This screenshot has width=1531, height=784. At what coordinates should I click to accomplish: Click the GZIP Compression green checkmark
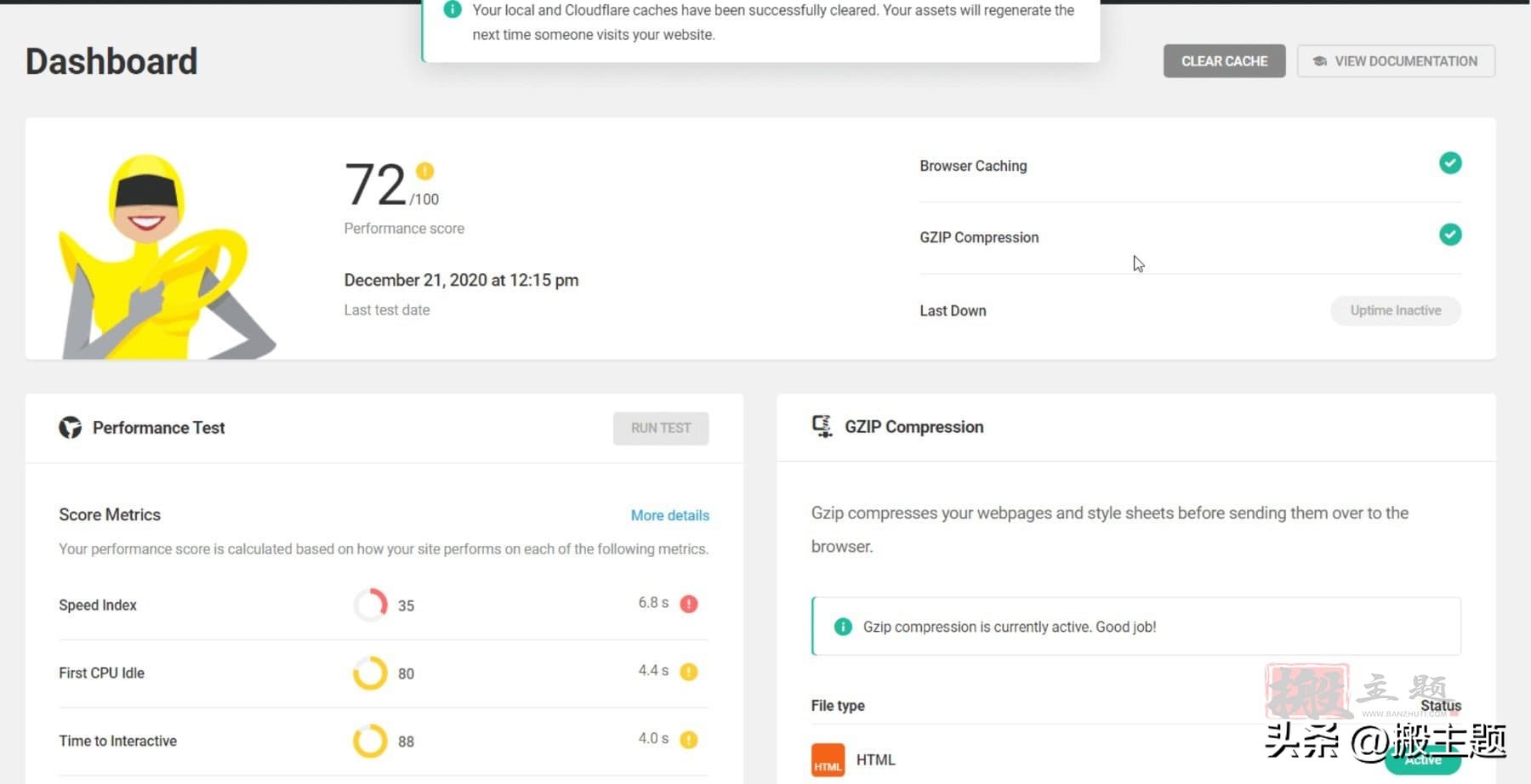click(1449, 235)
